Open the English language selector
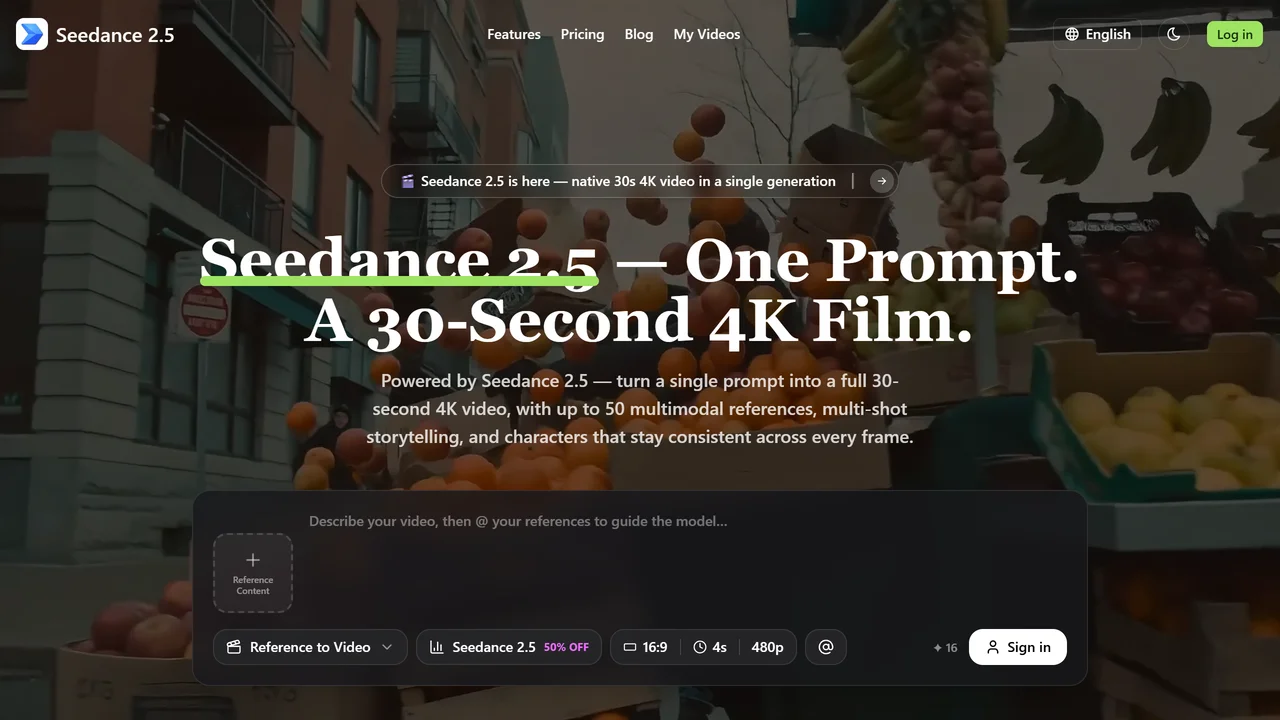The width and height of the screenshot is (1280, 720). coord(1097,34)
